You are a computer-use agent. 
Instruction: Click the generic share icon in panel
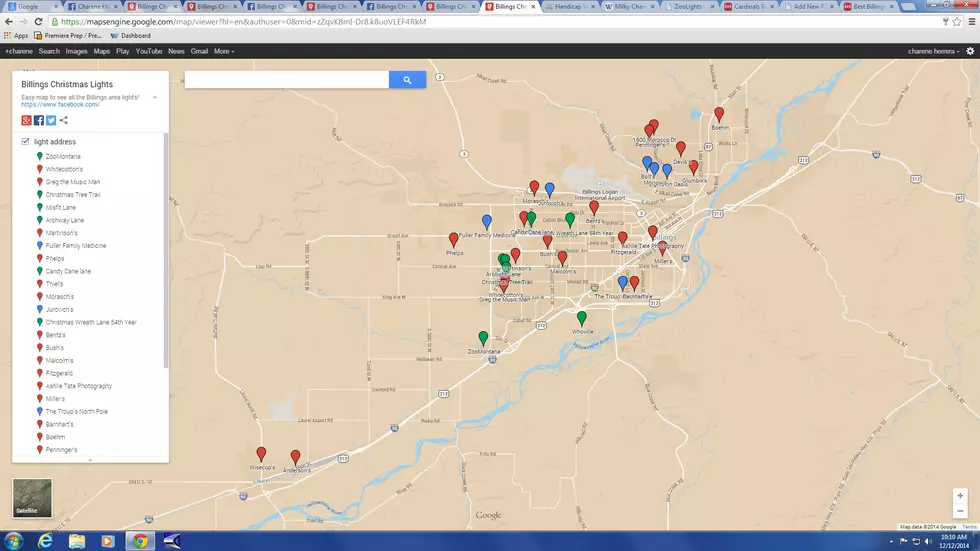(64, 120)
